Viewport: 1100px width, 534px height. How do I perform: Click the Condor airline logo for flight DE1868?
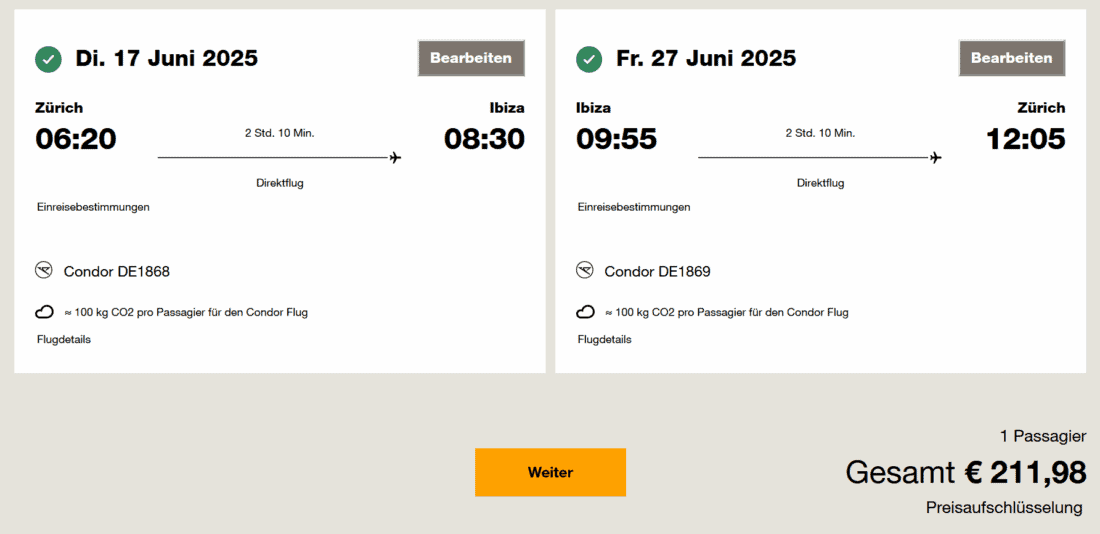coord(44,271)
